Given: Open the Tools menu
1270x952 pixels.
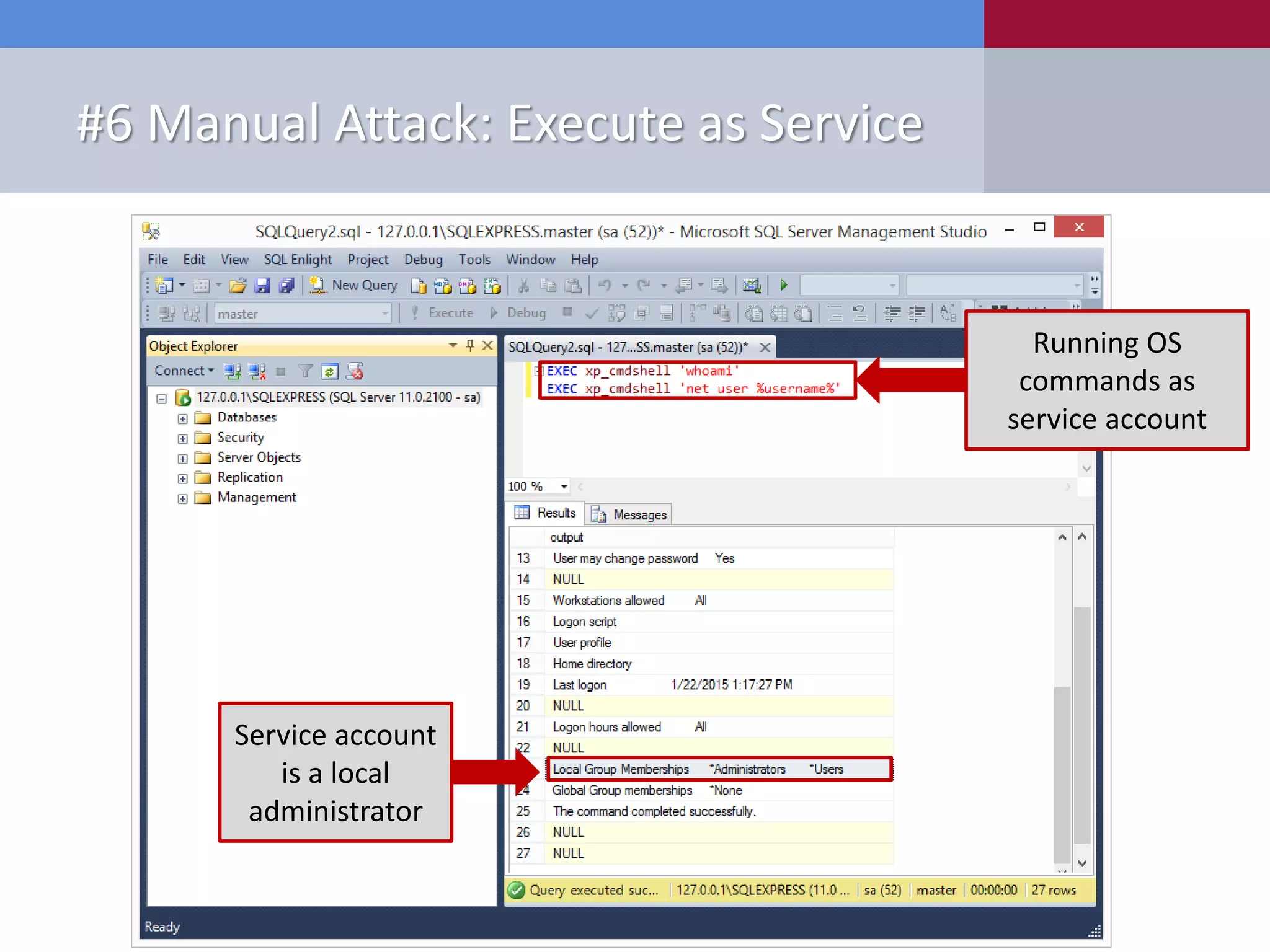Looking at the screenshot, I should (x=474, y=260).
